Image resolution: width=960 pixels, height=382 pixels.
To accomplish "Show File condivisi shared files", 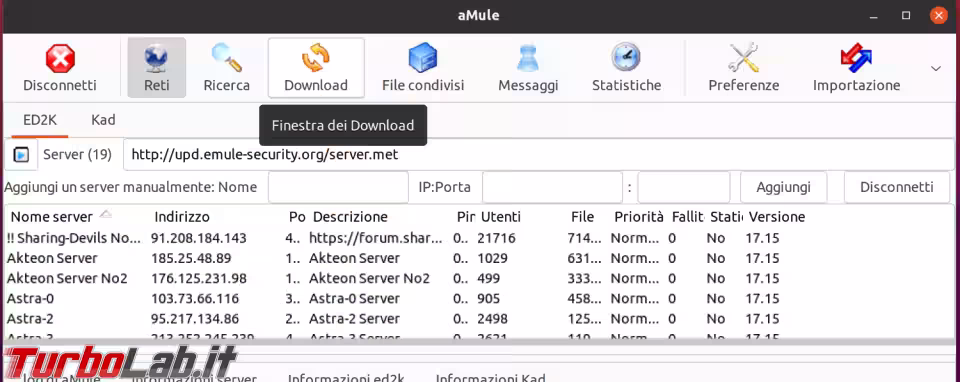I will tap(423, 68).
